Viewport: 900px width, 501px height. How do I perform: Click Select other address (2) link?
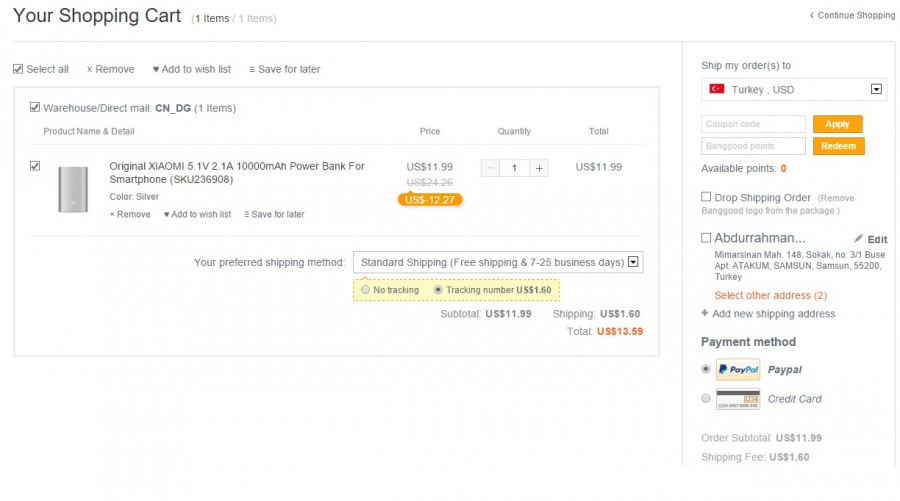(x=770, y=296)
